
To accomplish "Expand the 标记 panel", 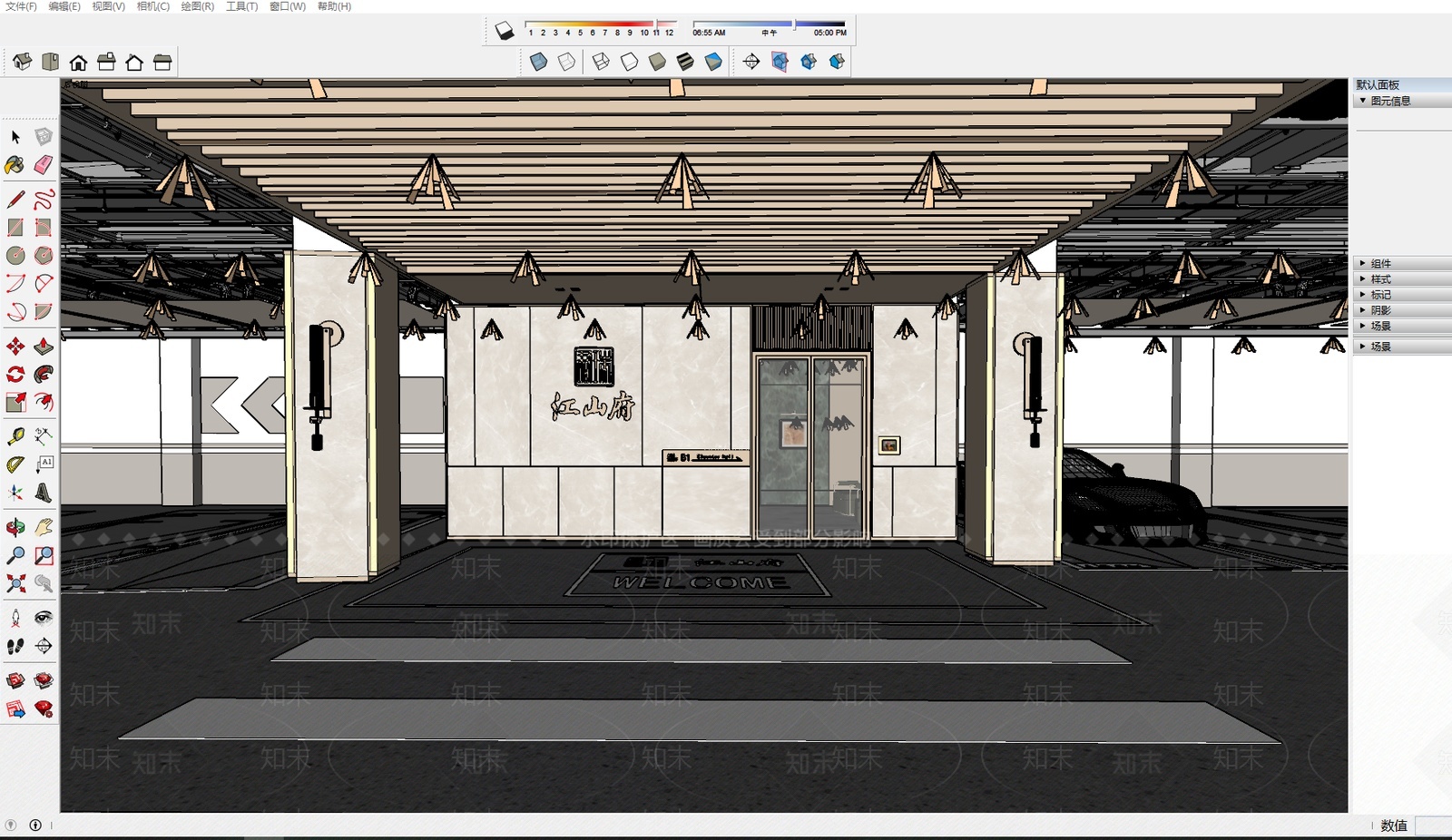I will (x=1402, y=295).
